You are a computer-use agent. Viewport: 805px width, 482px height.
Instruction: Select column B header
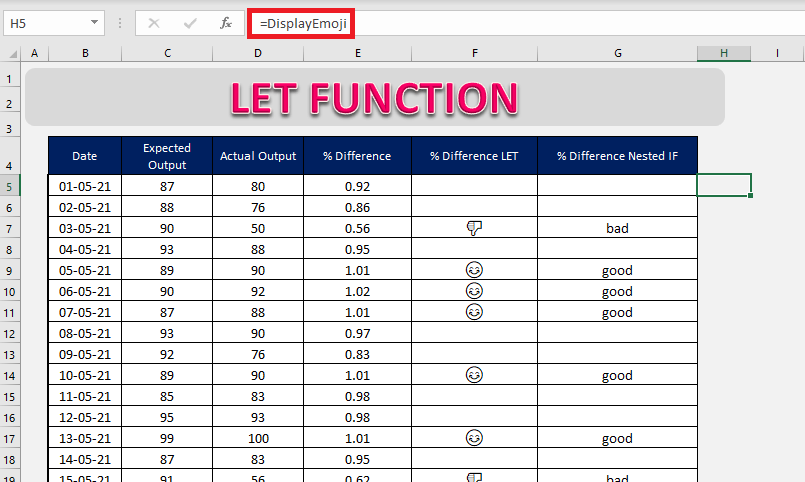85,53
